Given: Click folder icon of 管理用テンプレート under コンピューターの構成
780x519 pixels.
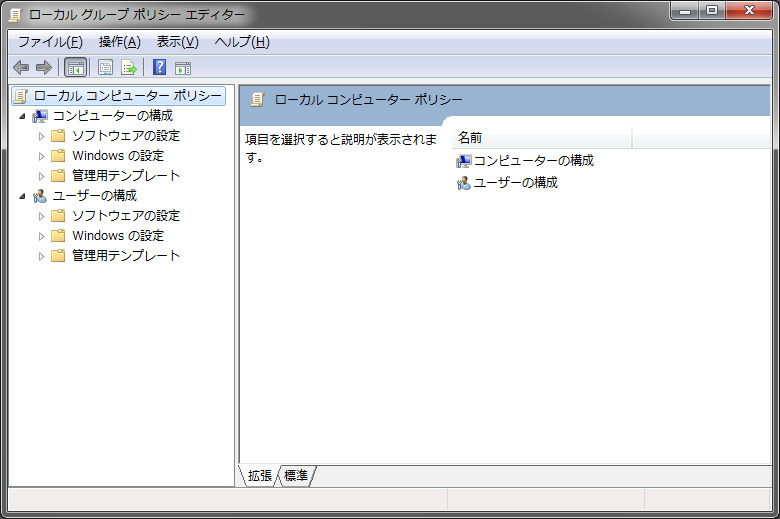Looking at the screenshot, I should [58, 176].
